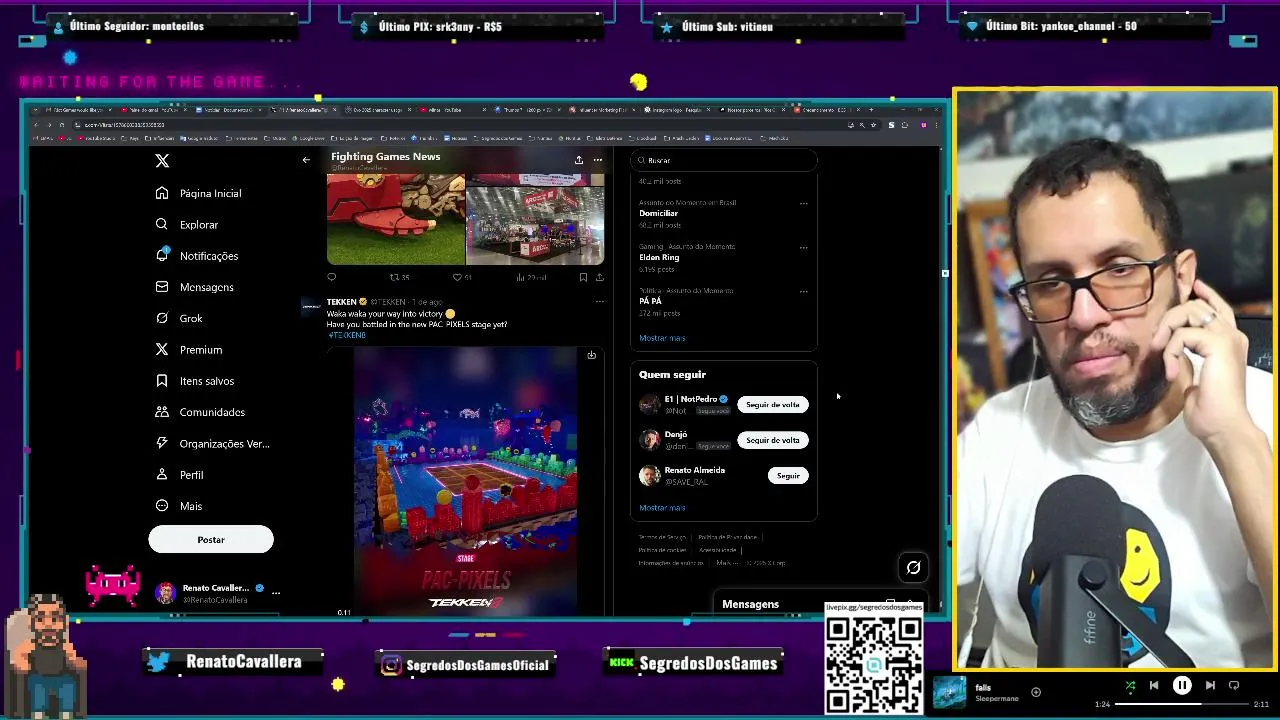This screenshot has width=1280, height=720.
Task: Open the TEKKEN profile avatar
Action: 311,306
